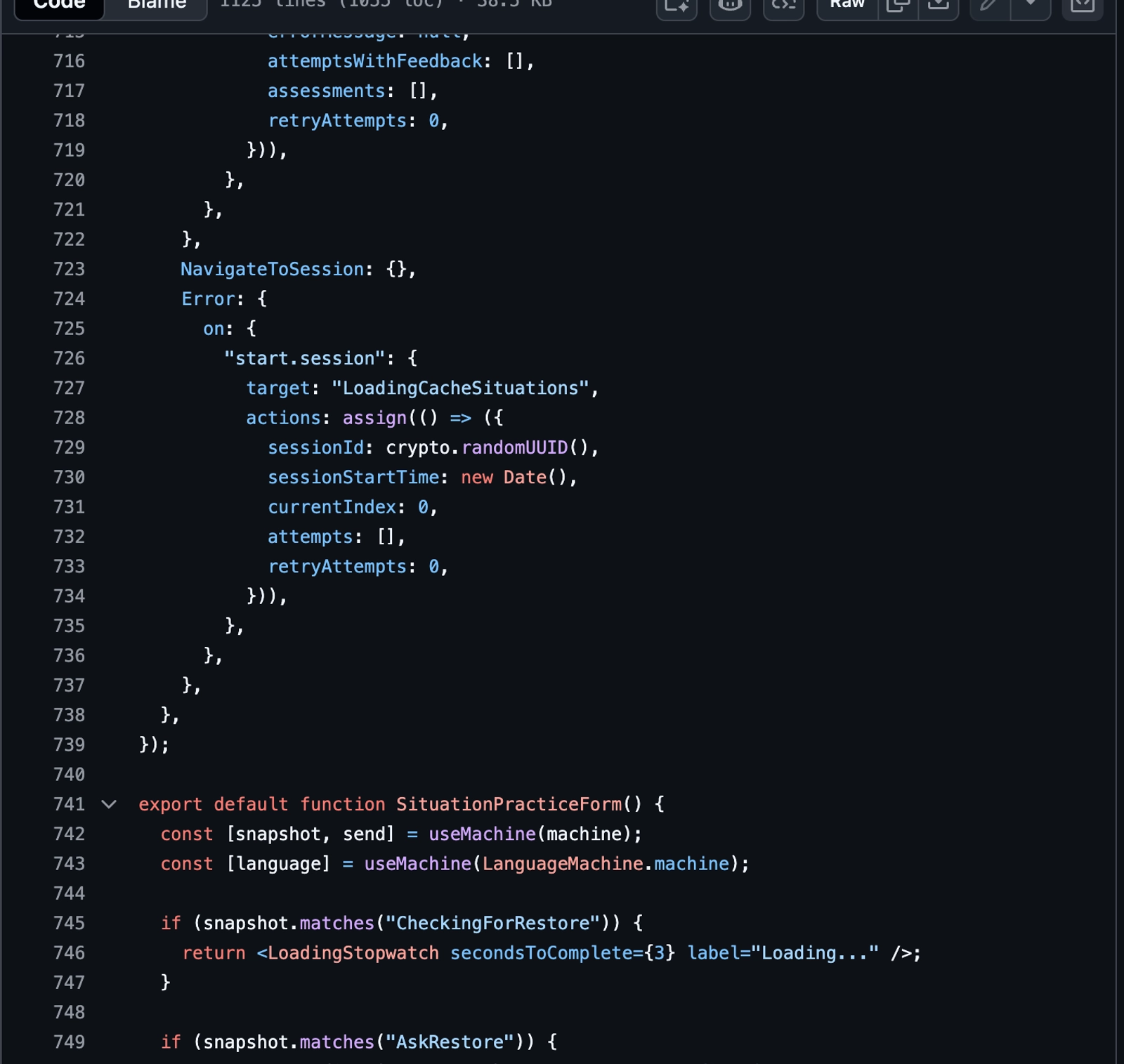Click the SituationPracticeForm function name
The image size is (1124, 1064).
click(x=509, y=804)
